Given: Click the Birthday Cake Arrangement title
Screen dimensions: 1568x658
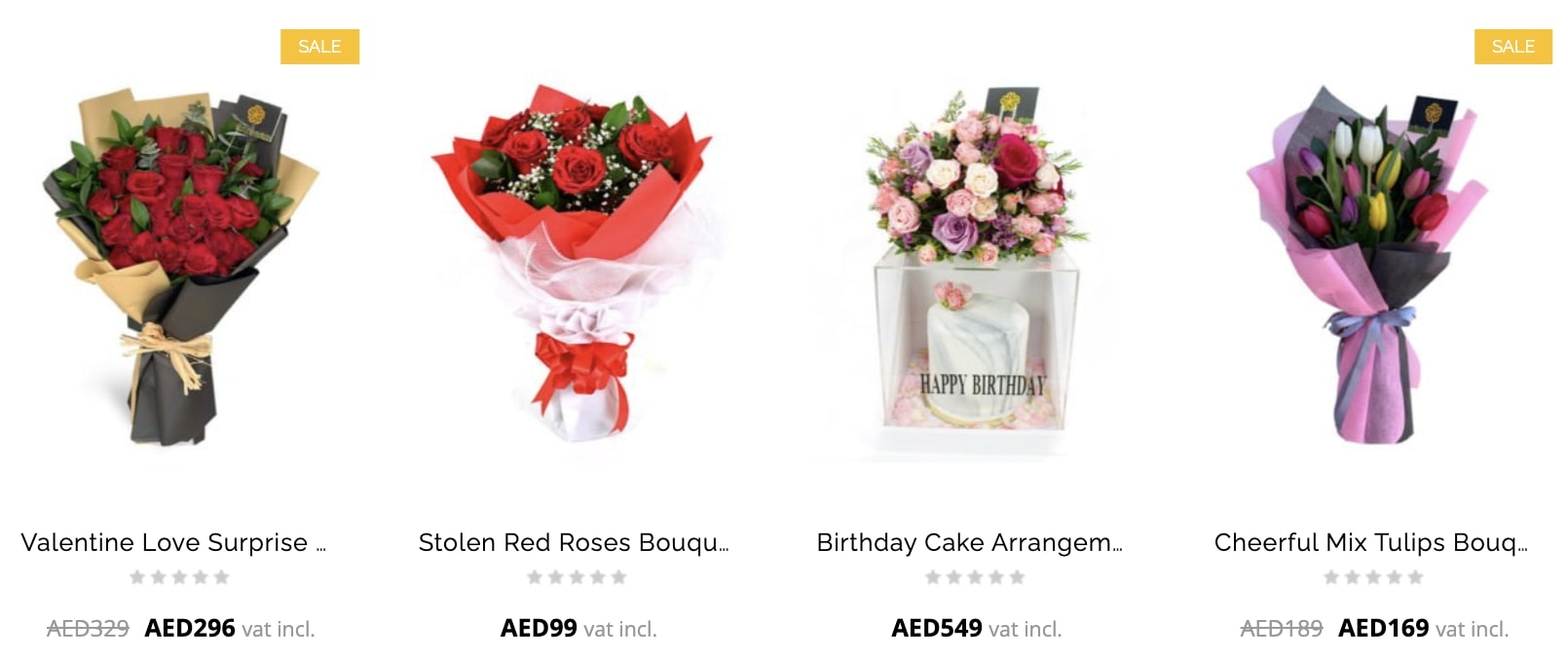Looking at the screenshot, I should pos(970,542).
